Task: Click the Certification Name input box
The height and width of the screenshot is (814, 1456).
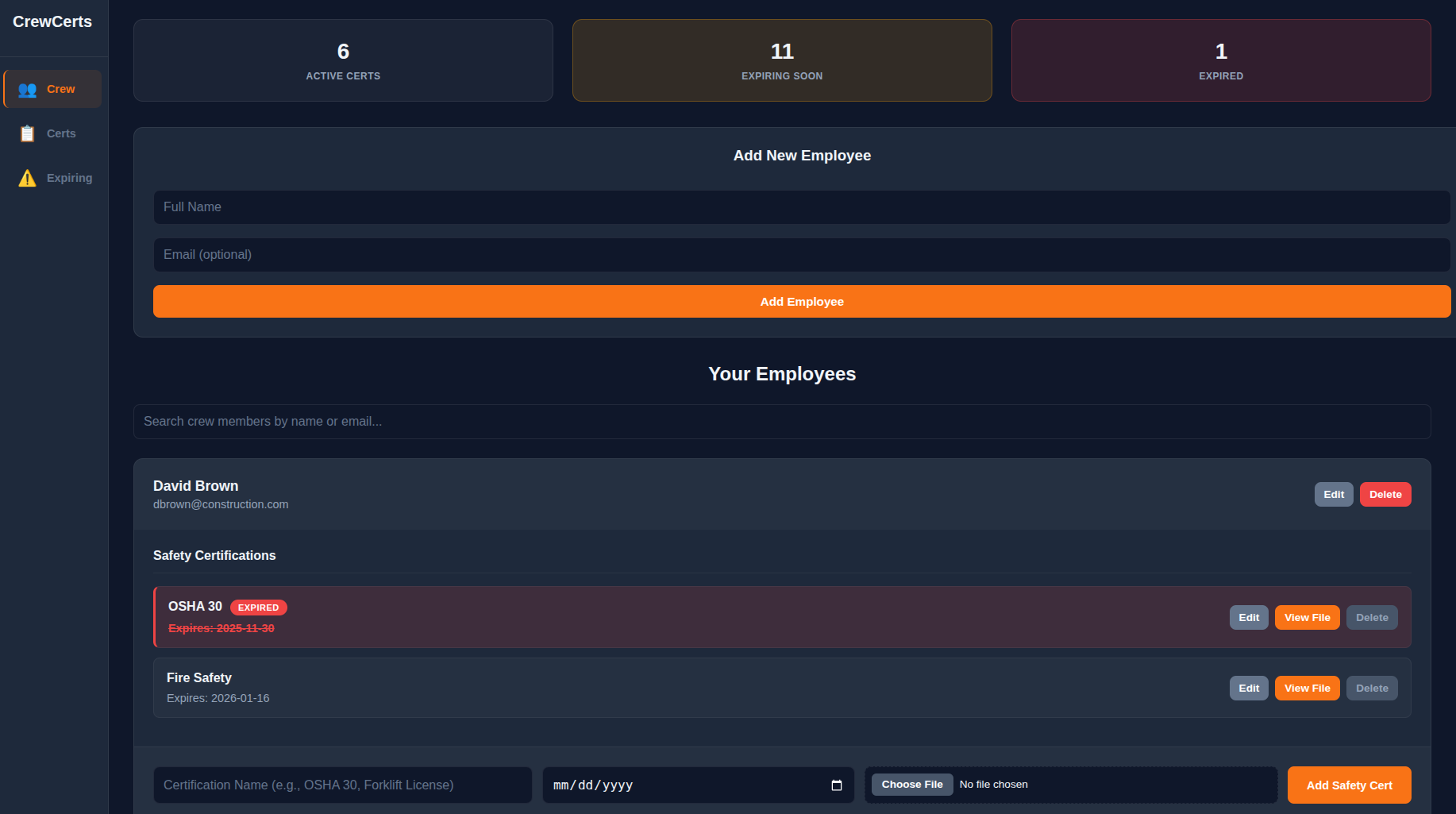Action: click(342, 785)
